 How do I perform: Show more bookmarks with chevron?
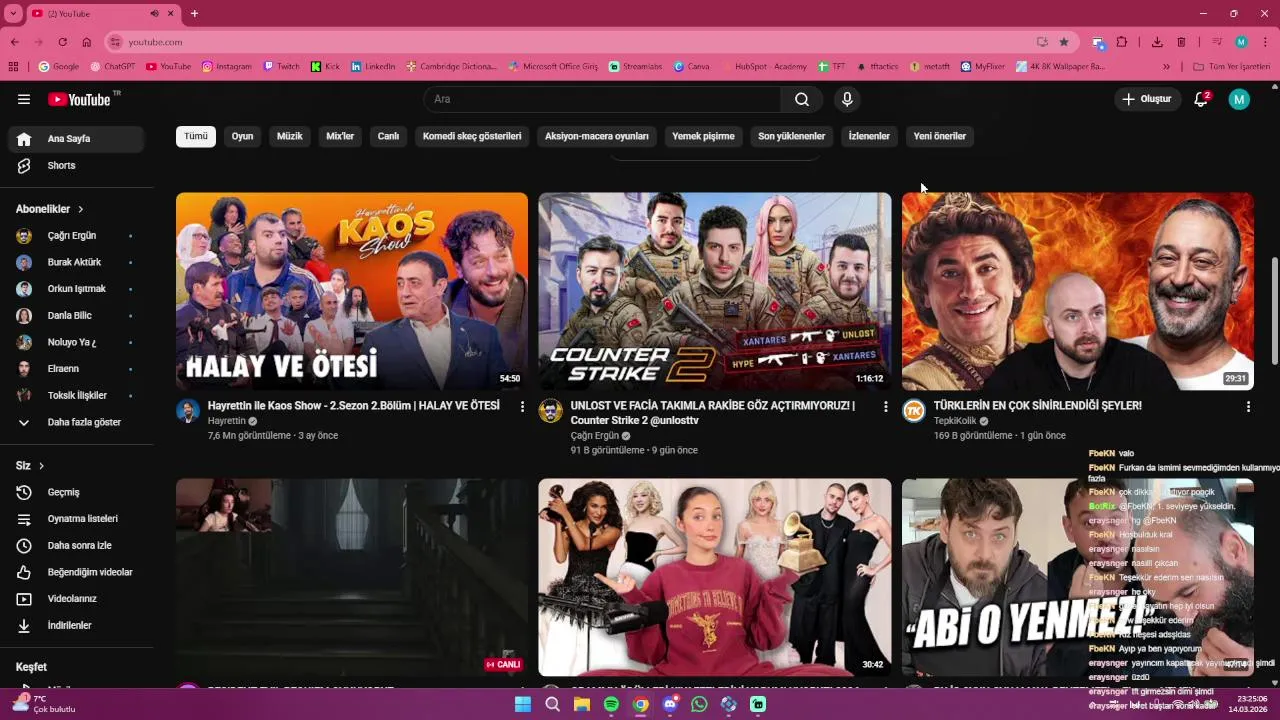(x=1166, y=66)
